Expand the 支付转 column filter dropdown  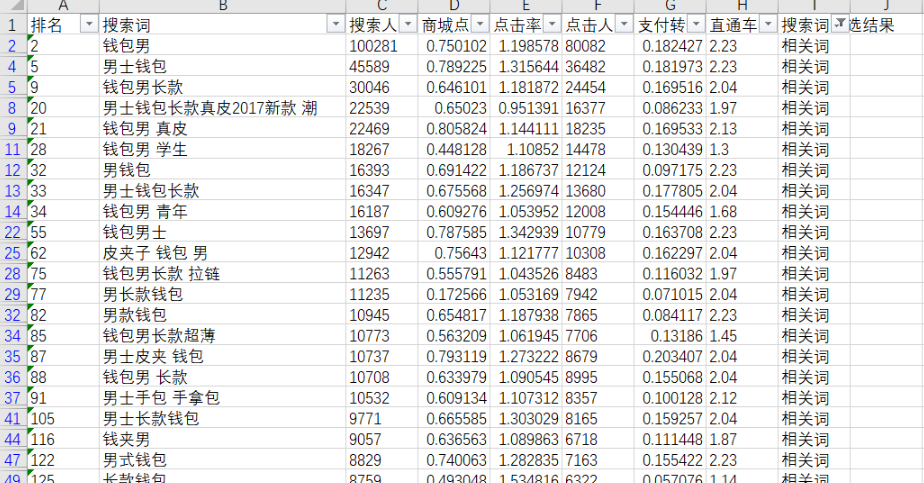(696, 25)
